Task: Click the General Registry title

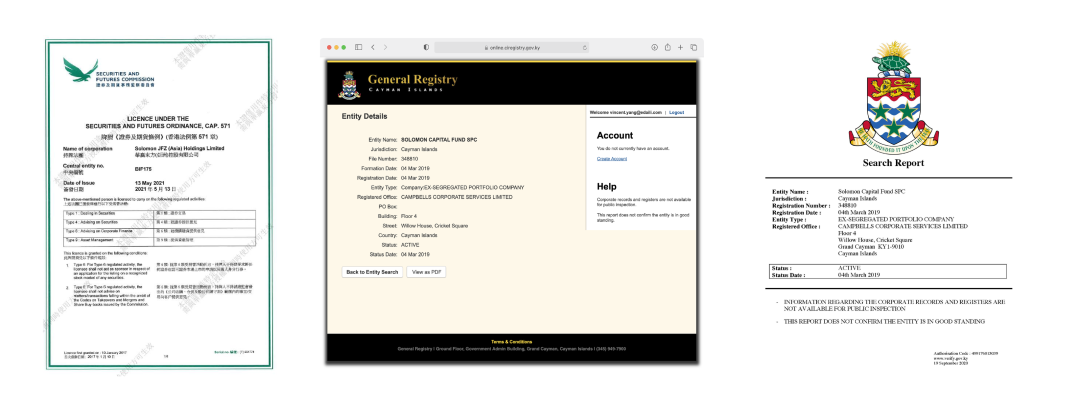Action: 413,80
